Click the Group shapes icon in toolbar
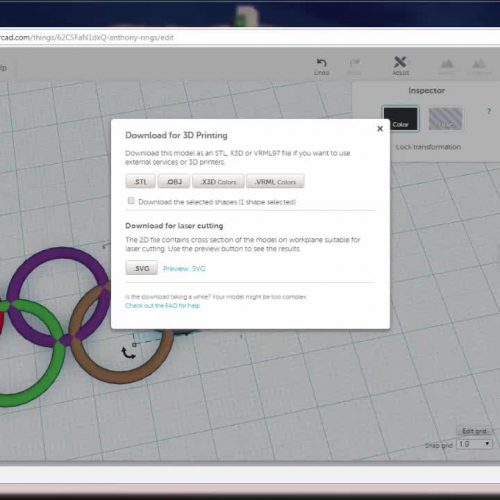The height and width of the screenshot is (500, 500). click(447, 63)
